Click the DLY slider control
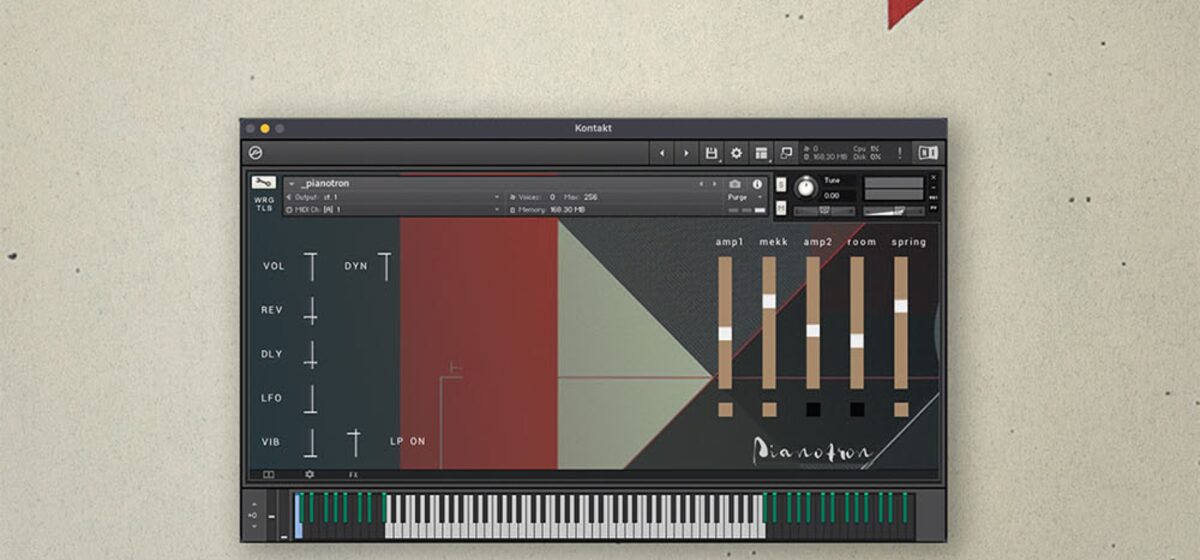 click(x=311, y=354)
